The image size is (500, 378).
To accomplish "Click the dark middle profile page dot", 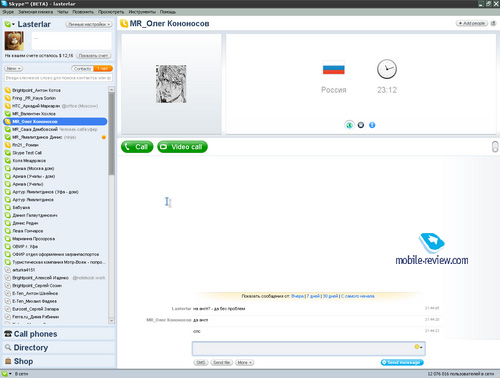I will 361,125.
